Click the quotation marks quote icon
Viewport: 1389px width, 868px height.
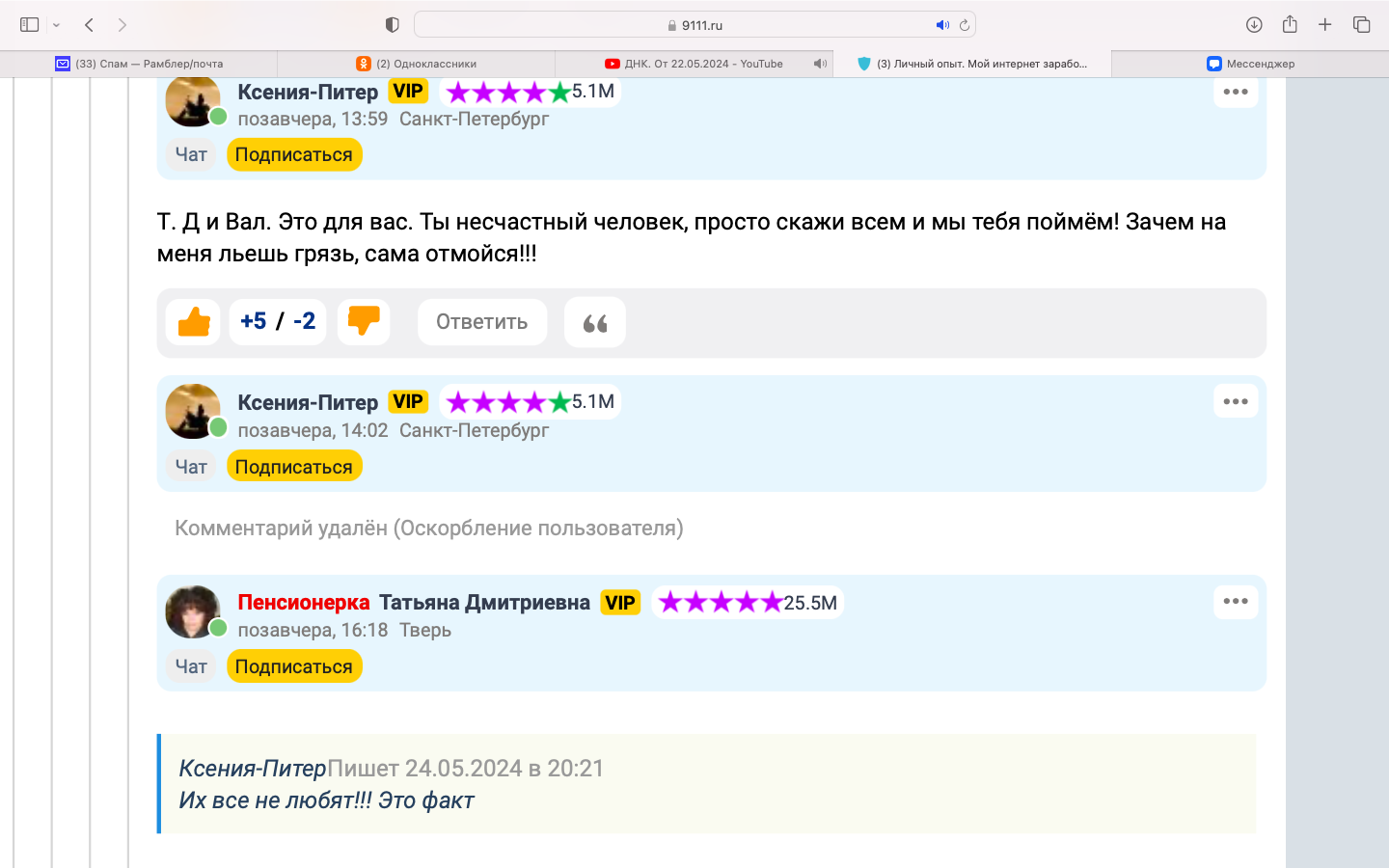[x=594, y=323]
